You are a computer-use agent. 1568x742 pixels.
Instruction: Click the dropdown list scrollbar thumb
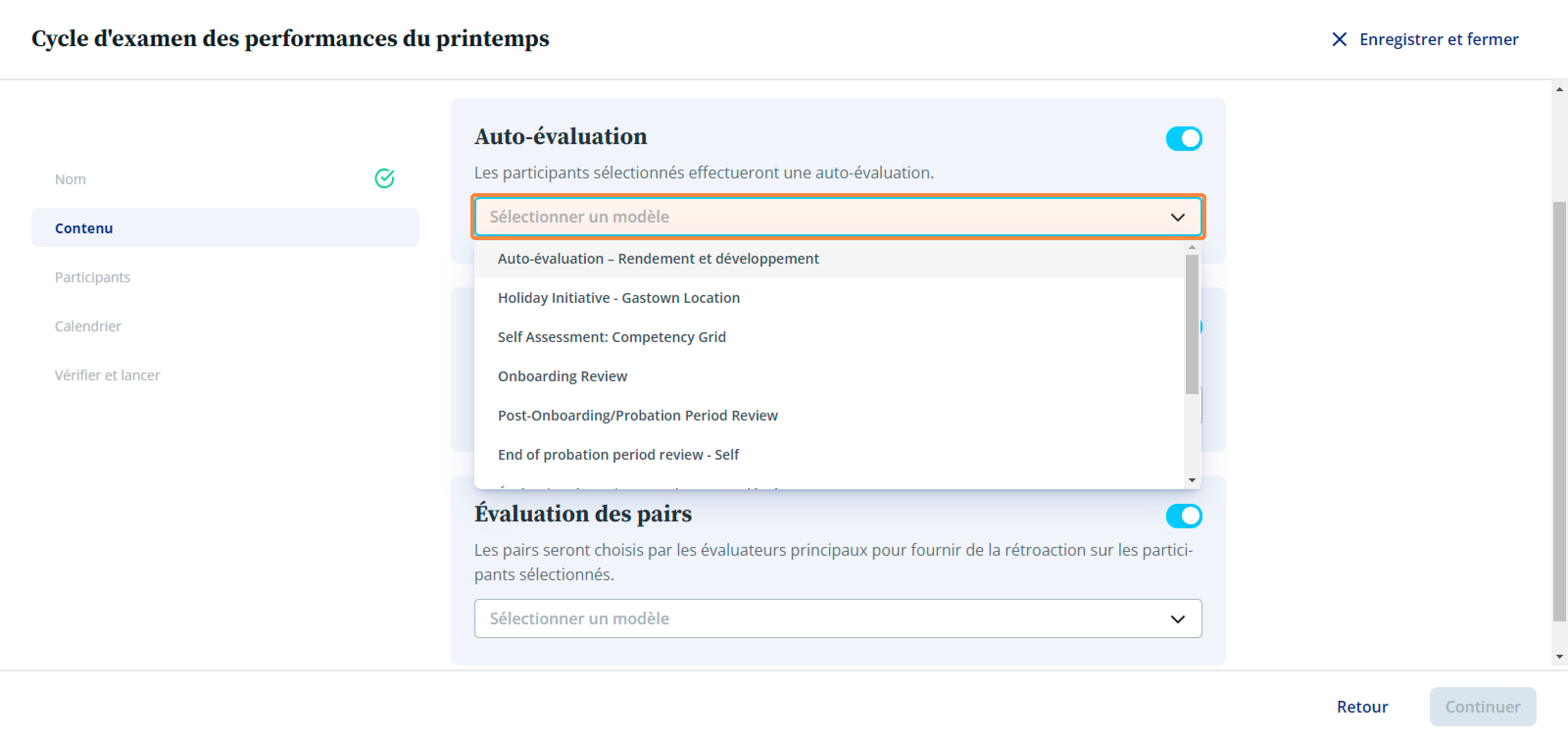pos(1192,324)
